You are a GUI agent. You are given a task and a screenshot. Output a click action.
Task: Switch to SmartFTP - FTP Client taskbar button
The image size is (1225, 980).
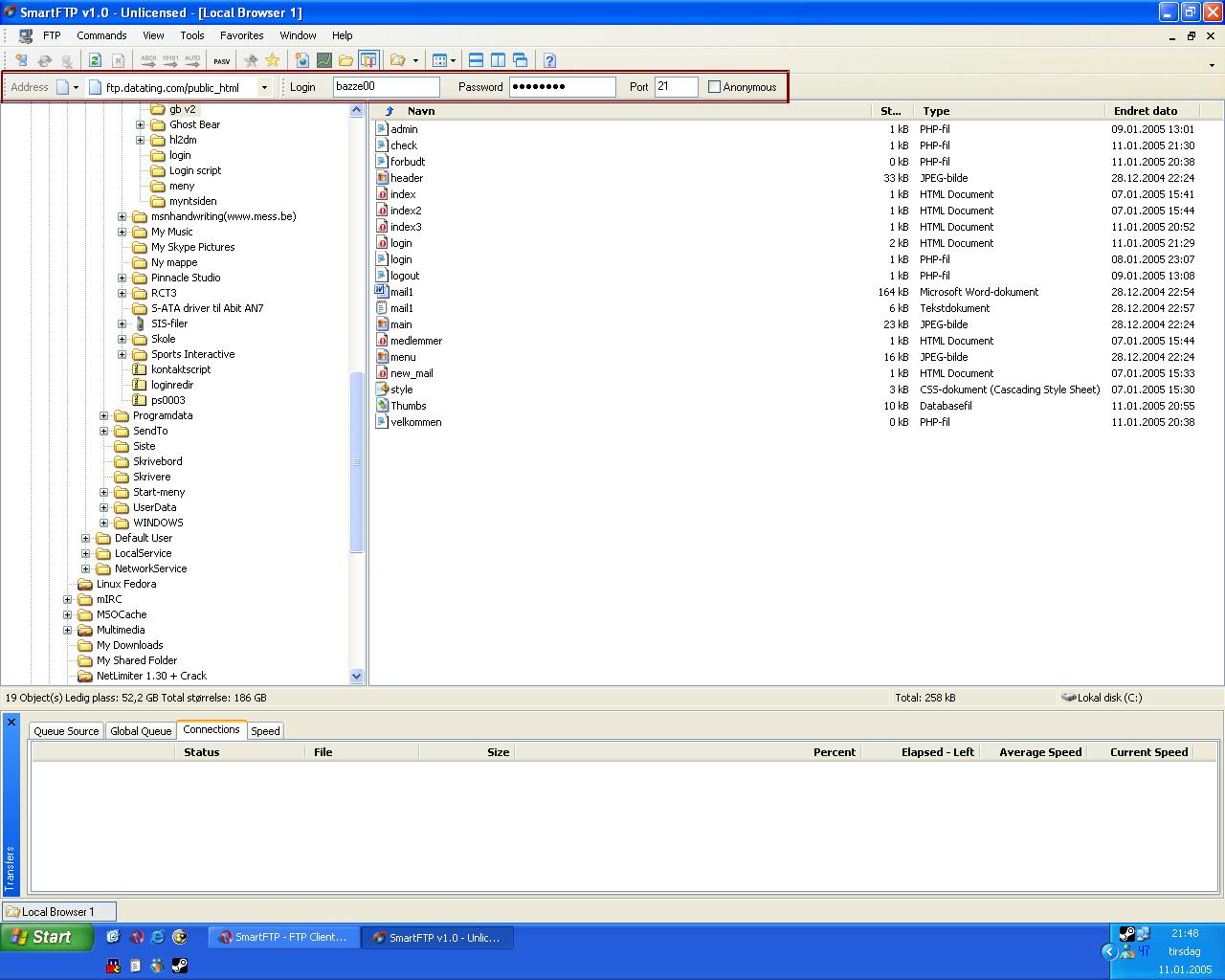click(x=283, y=938)
